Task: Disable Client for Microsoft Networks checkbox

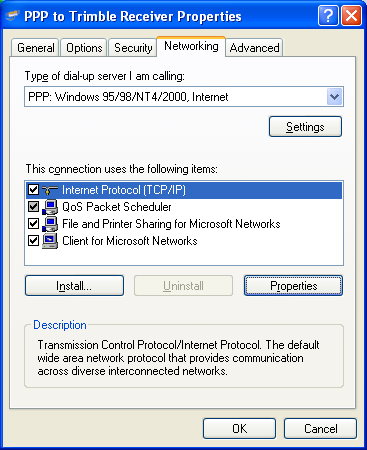Action: coord(33,241)
